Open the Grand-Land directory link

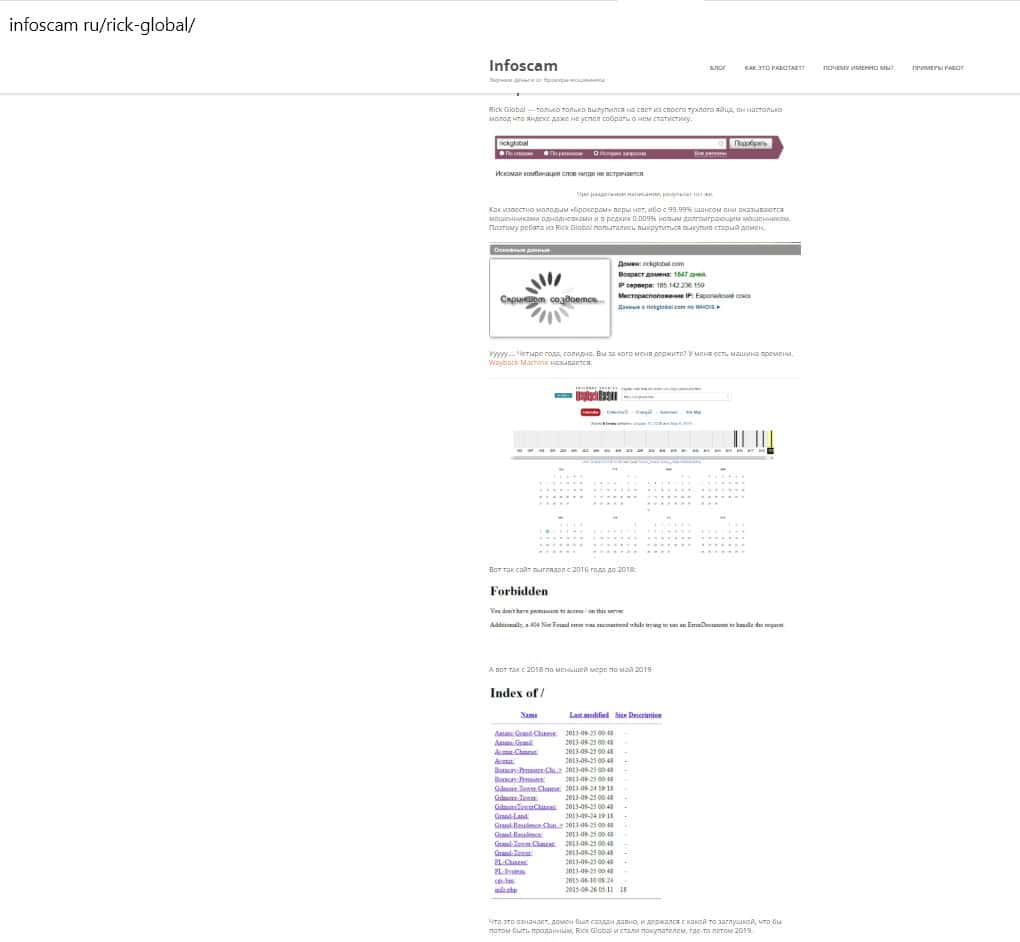(x=511, y=816)
